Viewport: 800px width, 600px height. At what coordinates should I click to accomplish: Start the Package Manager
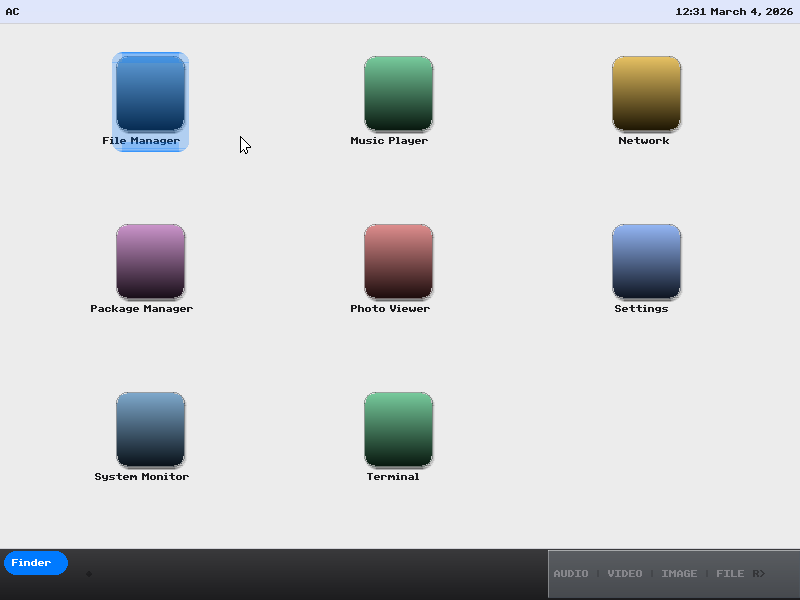tap(150, 261)
